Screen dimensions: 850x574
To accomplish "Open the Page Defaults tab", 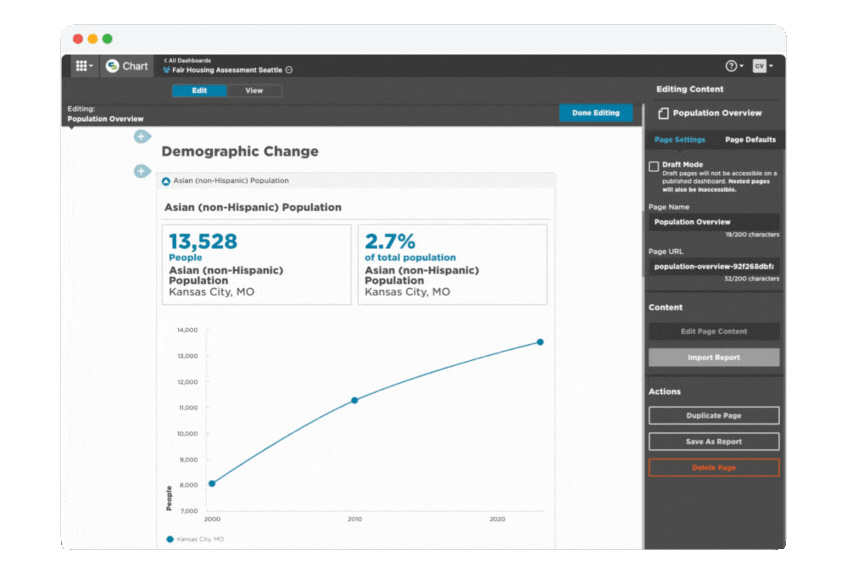I will [x=749, y=140].
